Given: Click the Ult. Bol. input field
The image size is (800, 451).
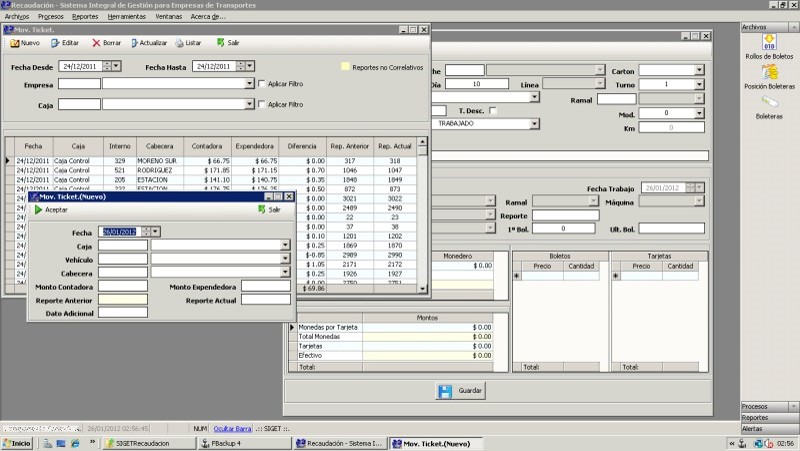Looking at the screenshot, I should pyautogui.click(x=671, y=229).
